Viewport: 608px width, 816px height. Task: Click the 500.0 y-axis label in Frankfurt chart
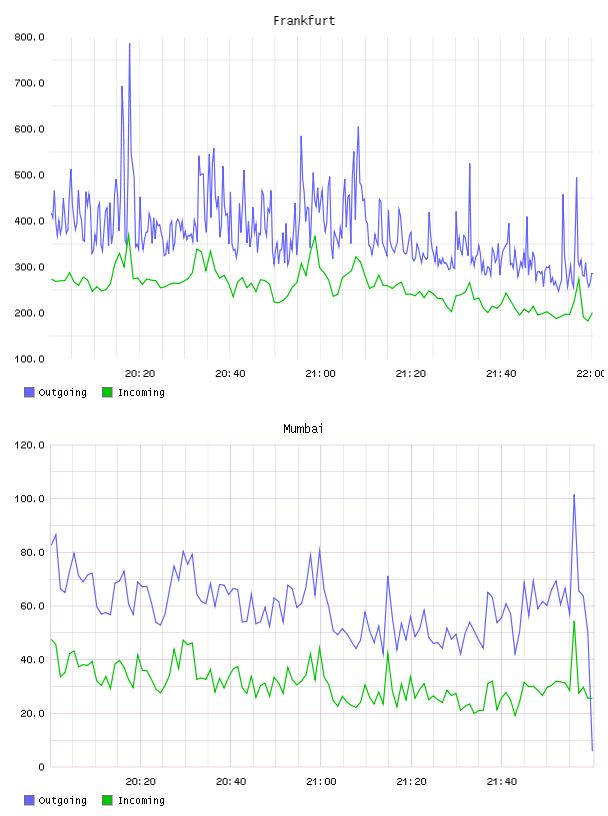29,175
